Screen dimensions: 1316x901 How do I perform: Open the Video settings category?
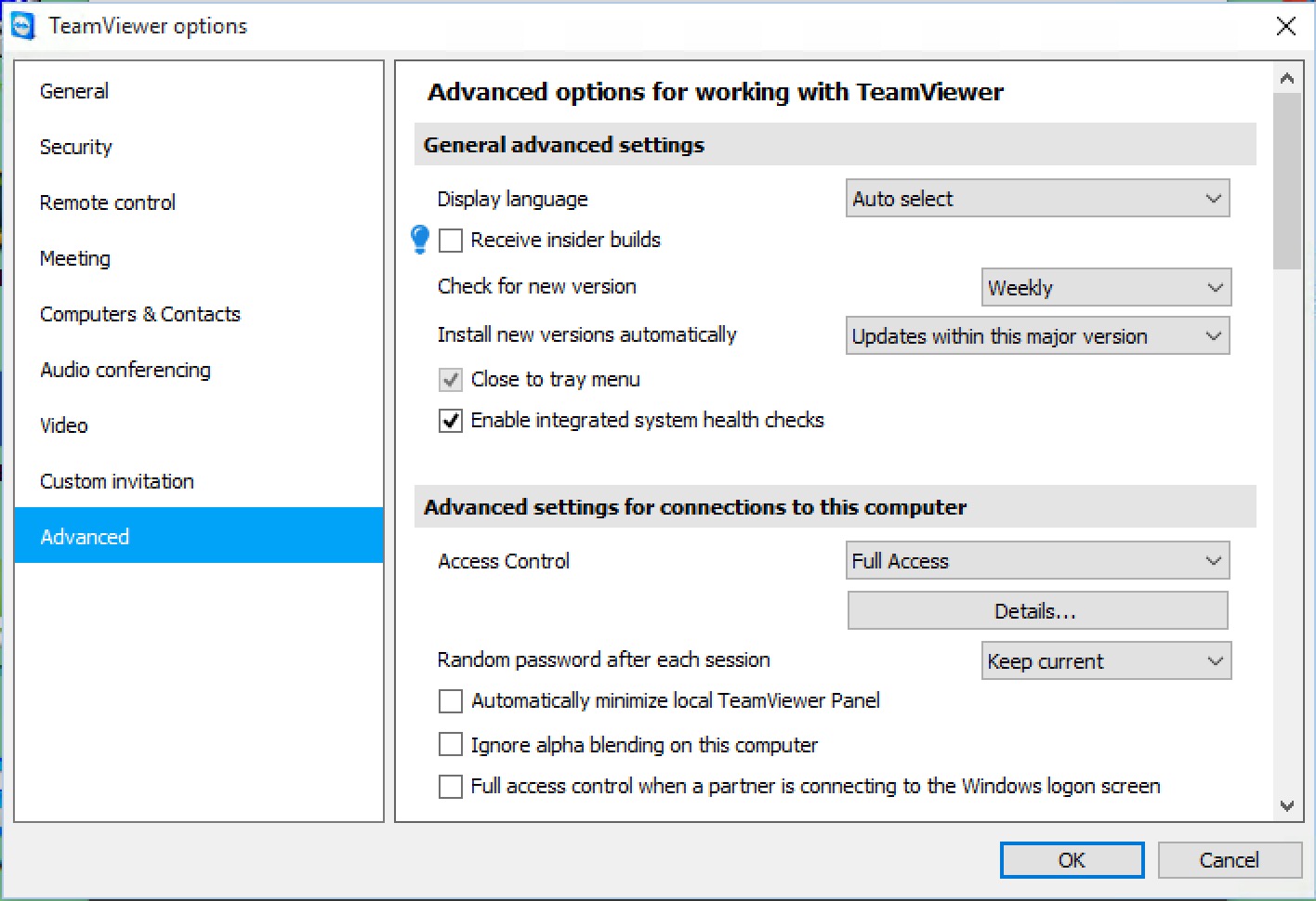(199, 425)
